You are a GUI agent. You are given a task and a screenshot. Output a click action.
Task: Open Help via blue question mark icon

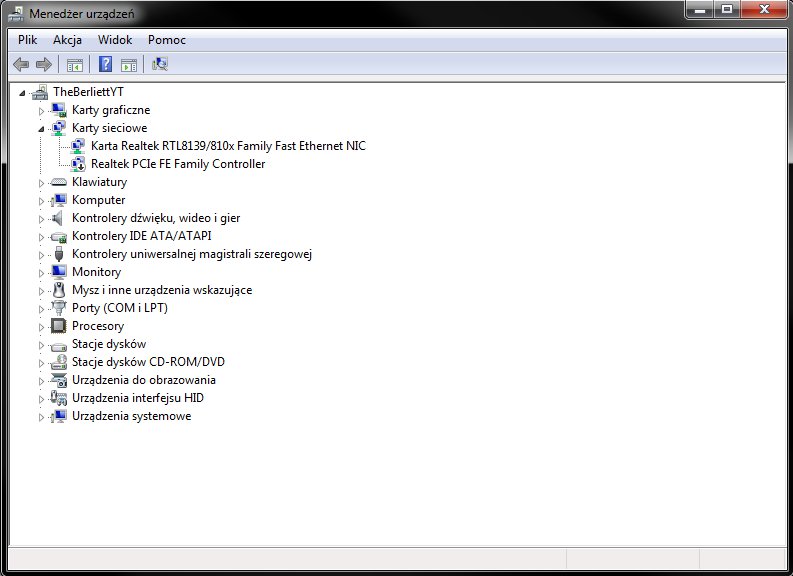coord(105,64)
